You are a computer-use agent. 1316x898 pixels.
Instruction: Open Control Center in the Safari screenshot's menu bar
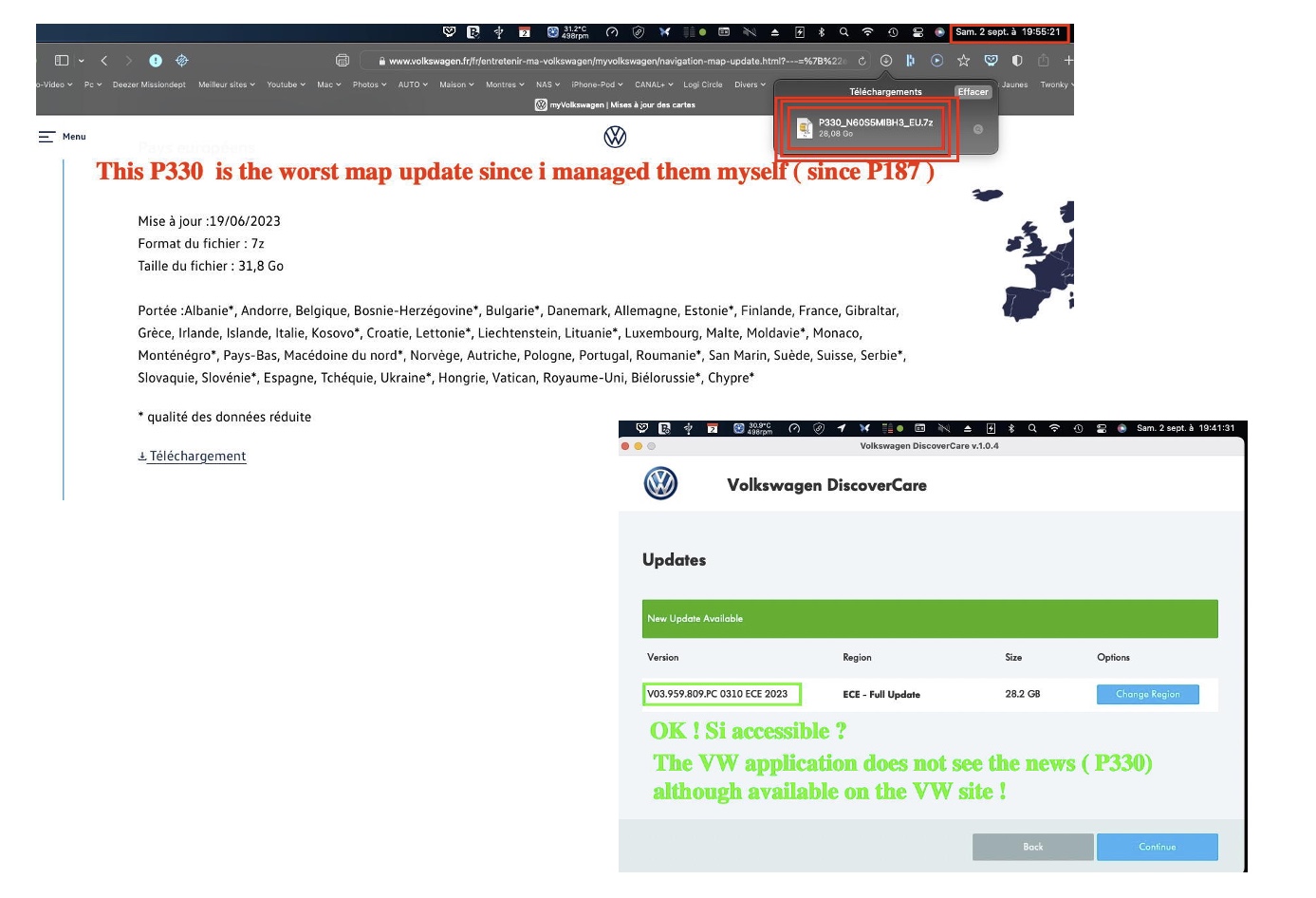917,32
